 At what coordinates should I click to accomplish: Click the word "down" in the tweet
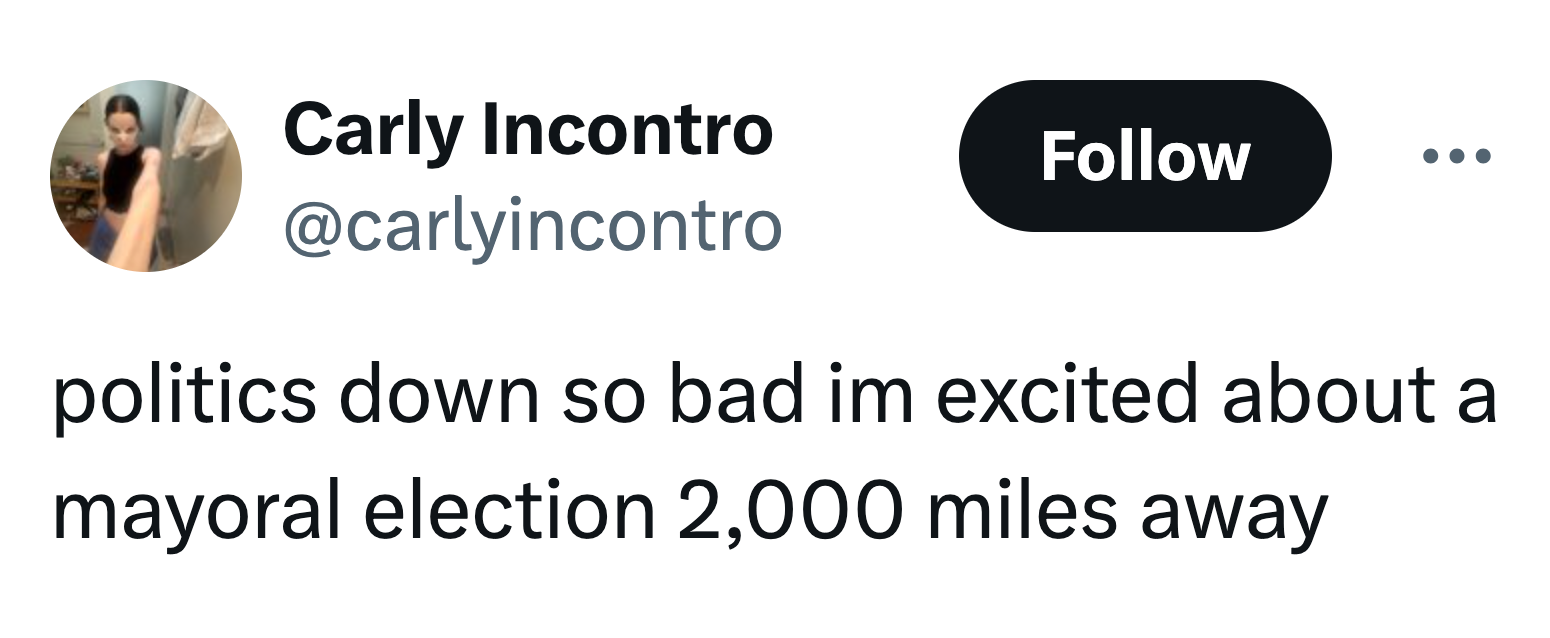[x=437, y=397]
